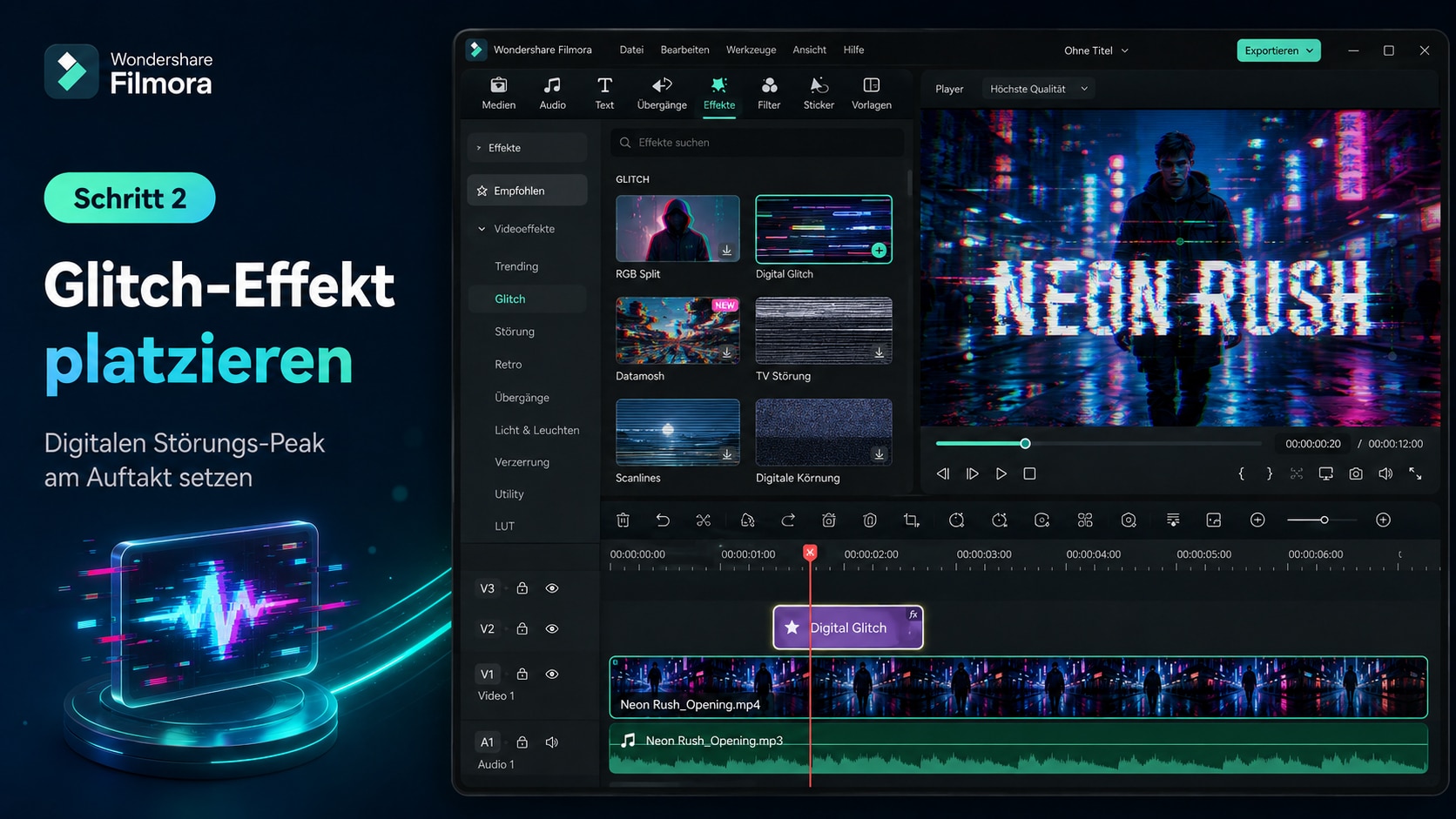Viewport: 1456px width, 819px height.
Task: Download the Digitale Körnung effect
Action: (x=880, y=454)
